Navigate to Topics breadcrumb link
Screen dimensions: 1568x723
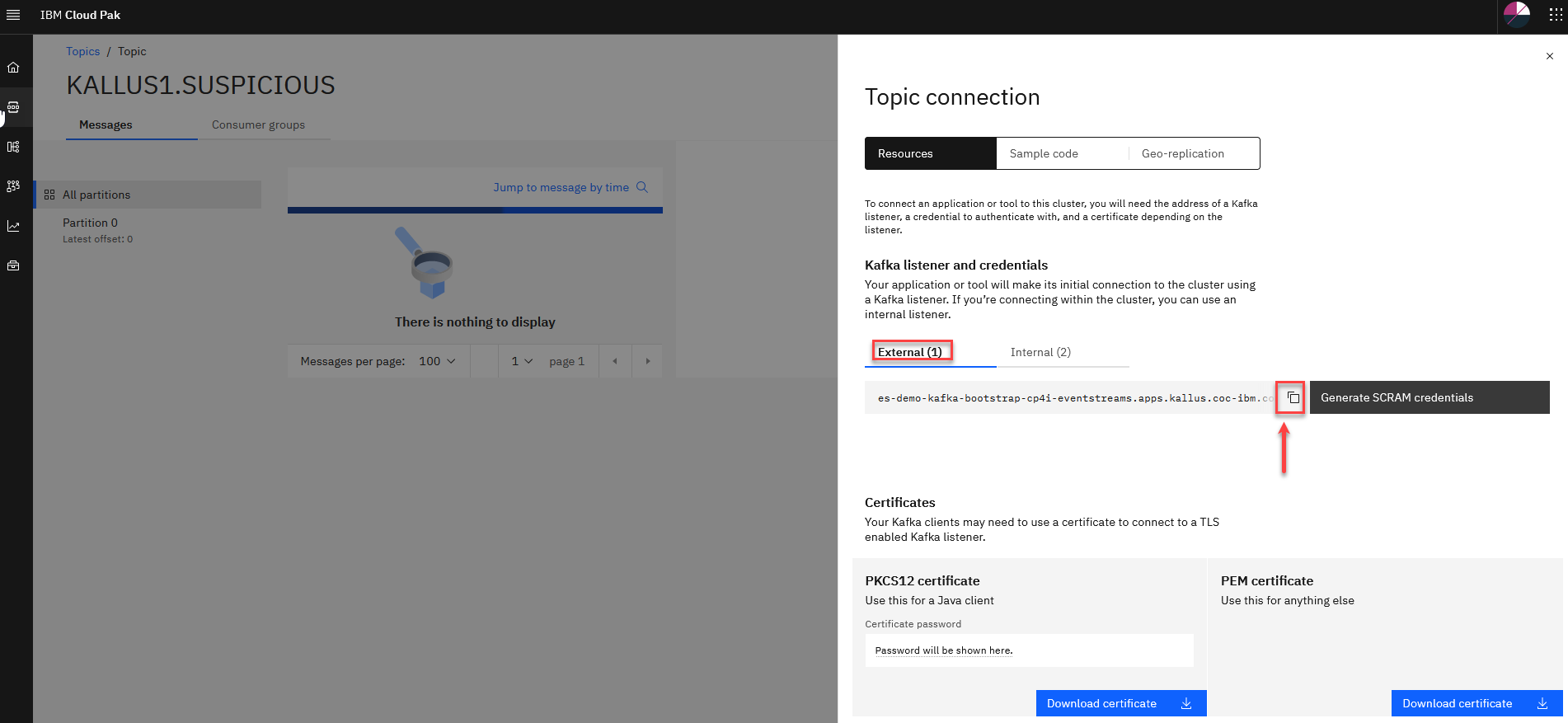(x=82, y=51)
